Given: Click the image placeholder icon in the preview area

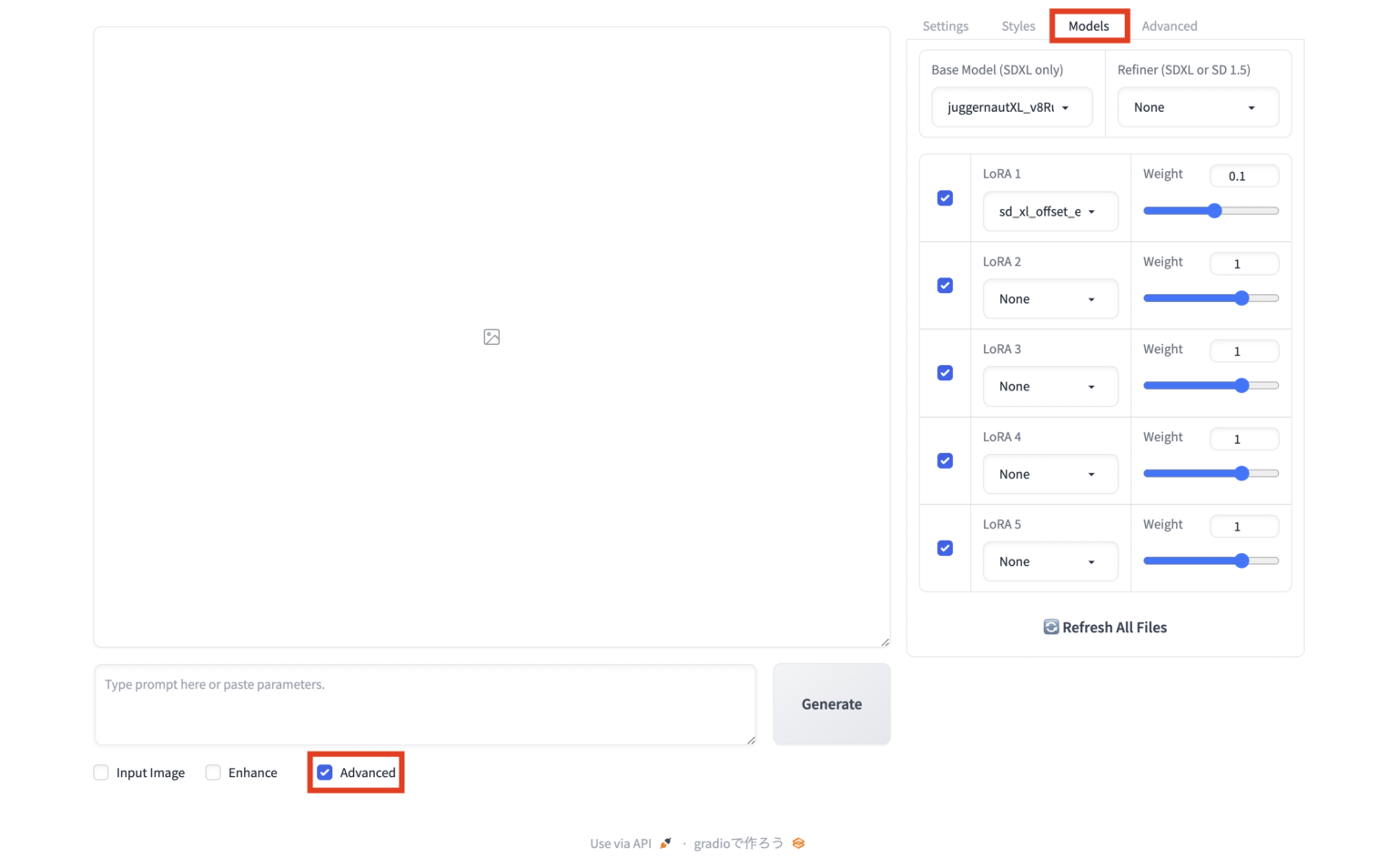Looking at the screenshot, I should (x=491, y=337).
